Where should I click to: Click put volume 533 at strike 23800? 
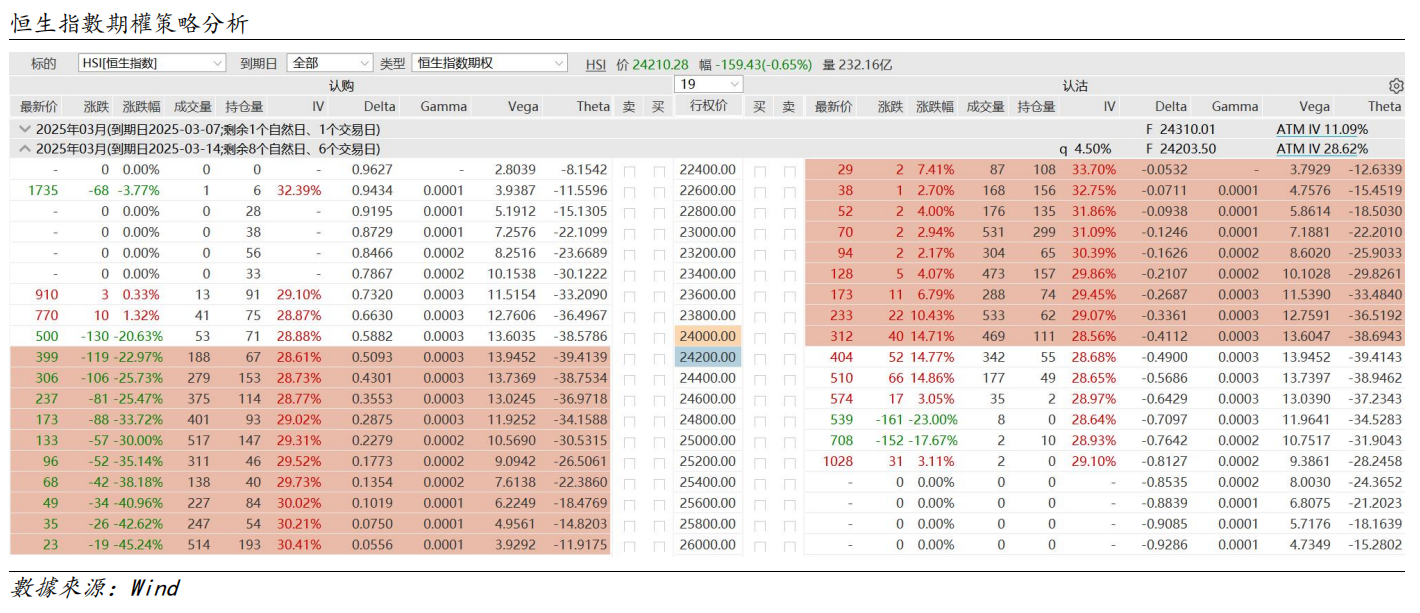994,316
